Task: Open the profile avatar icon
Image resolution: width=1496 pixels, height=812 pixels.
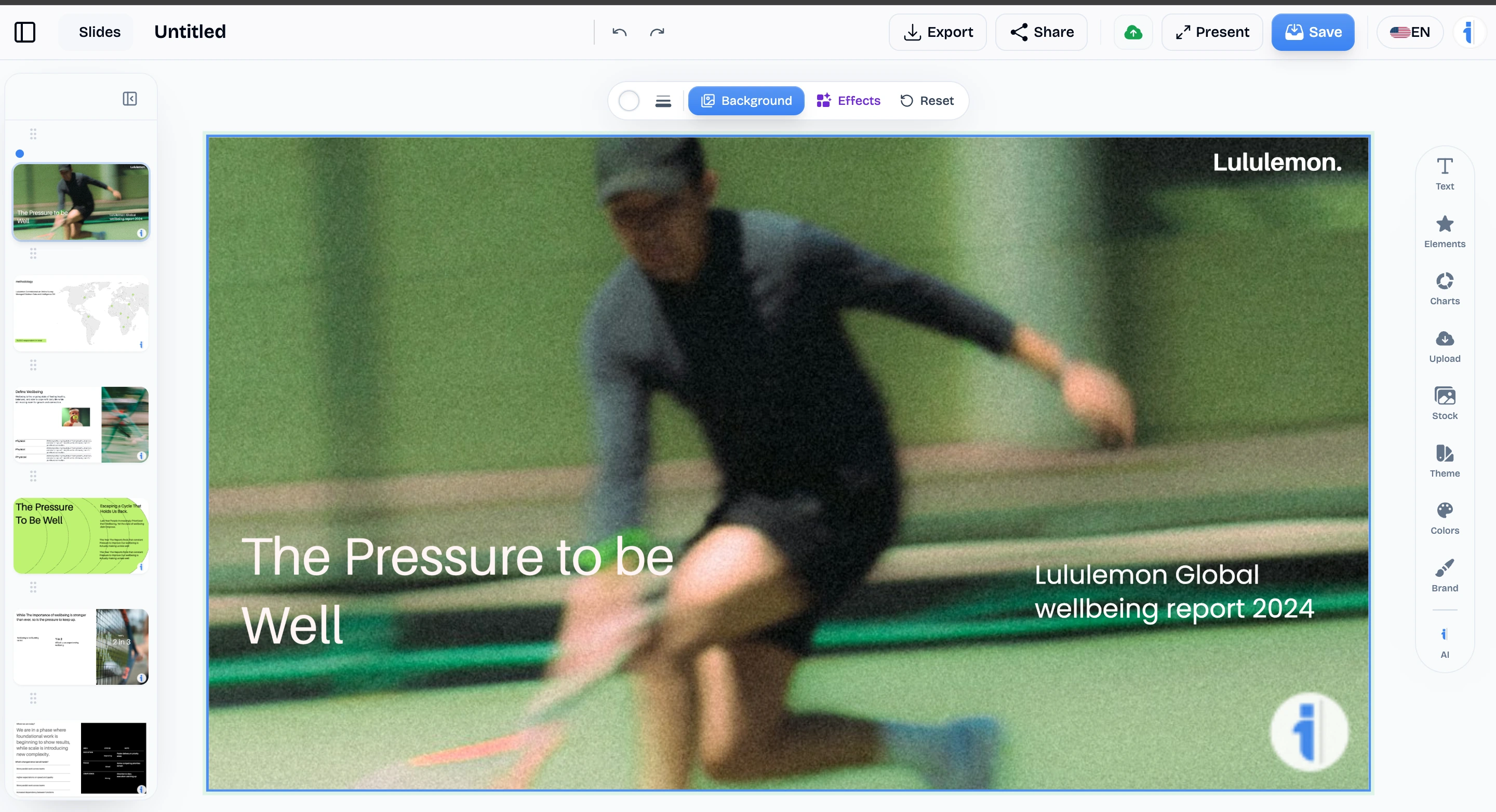Action: click(x=1470, y=32)
